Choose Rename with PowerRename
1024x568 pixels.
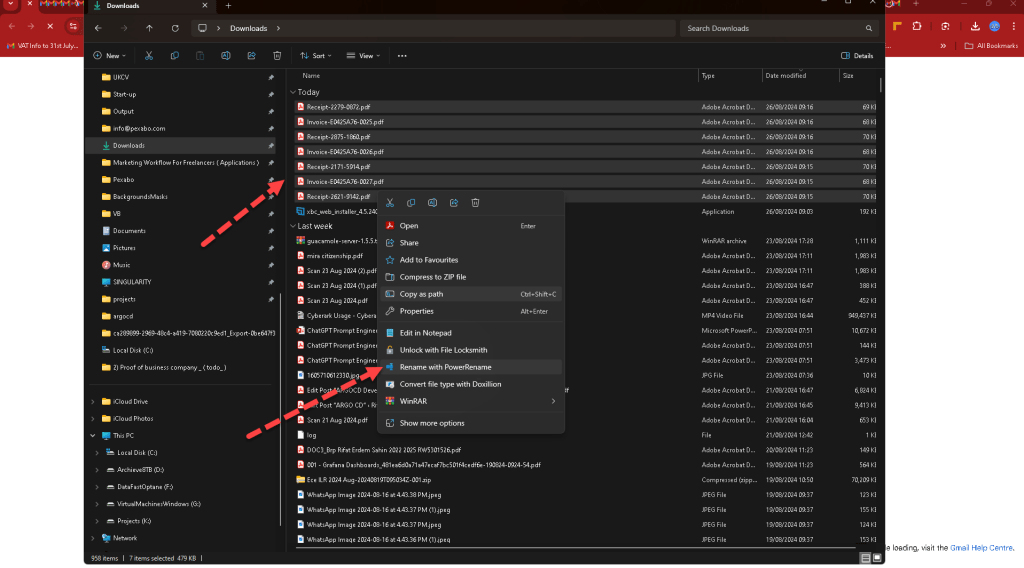[x=471, y=367]
